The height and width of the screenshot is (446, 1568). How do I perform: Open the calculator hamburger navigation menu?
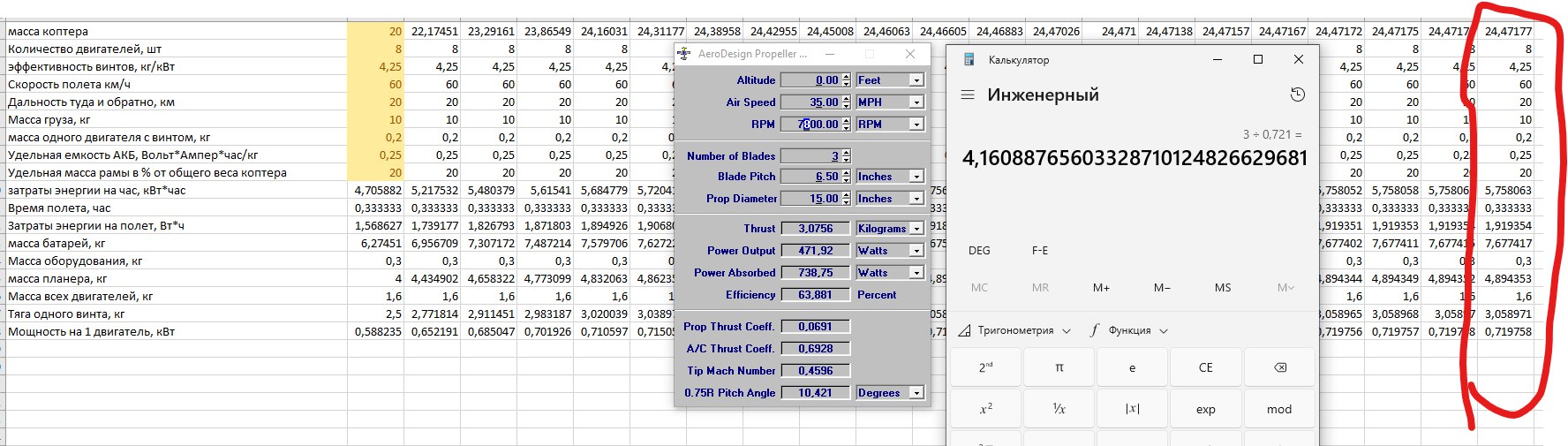pyautogui.click(x=968, y=94)
